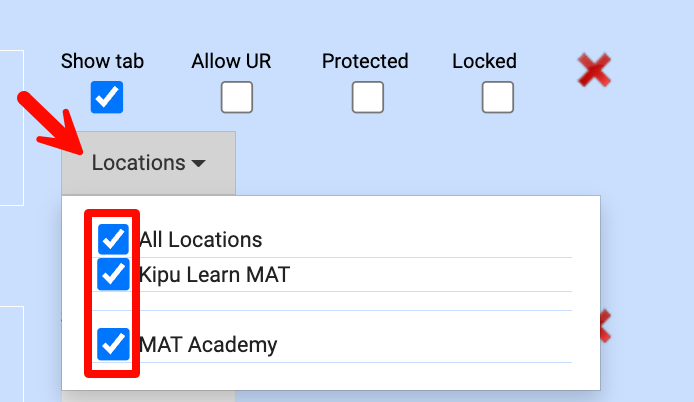
Task: Enable the Allow UR checkbox
Action: click(x=237, y=97)
